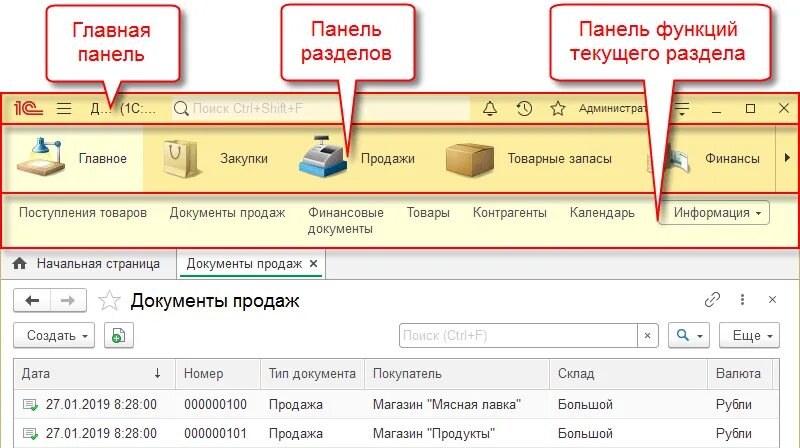The image size is (800, 448).
Task: Switch to Начальная страница tab
Action: pyautogui.click(x=87, y=264)
